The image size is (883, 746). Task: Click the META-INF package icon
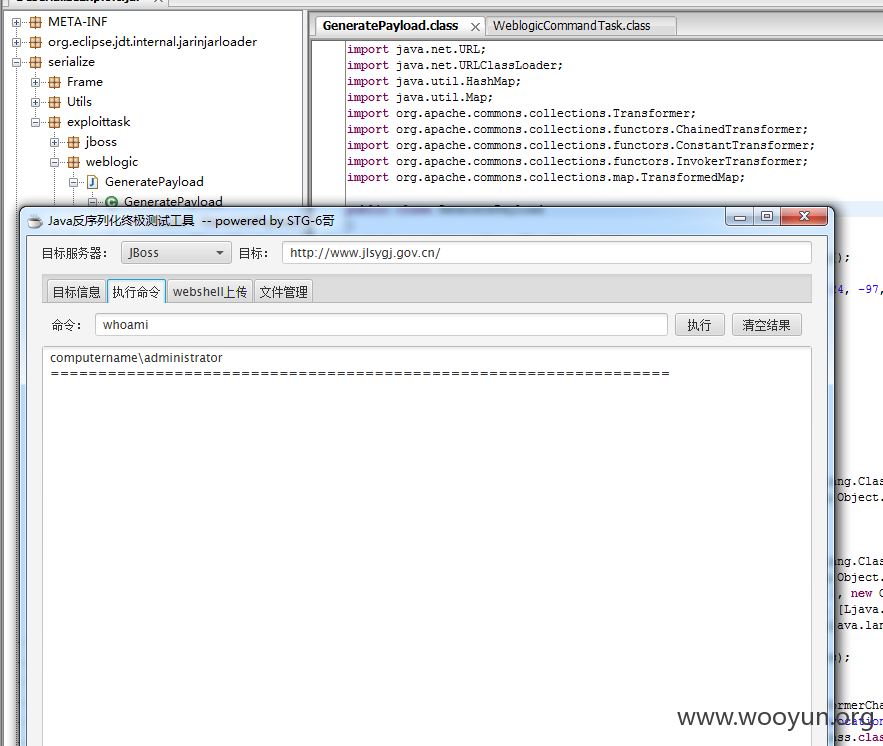click(35, 22)
